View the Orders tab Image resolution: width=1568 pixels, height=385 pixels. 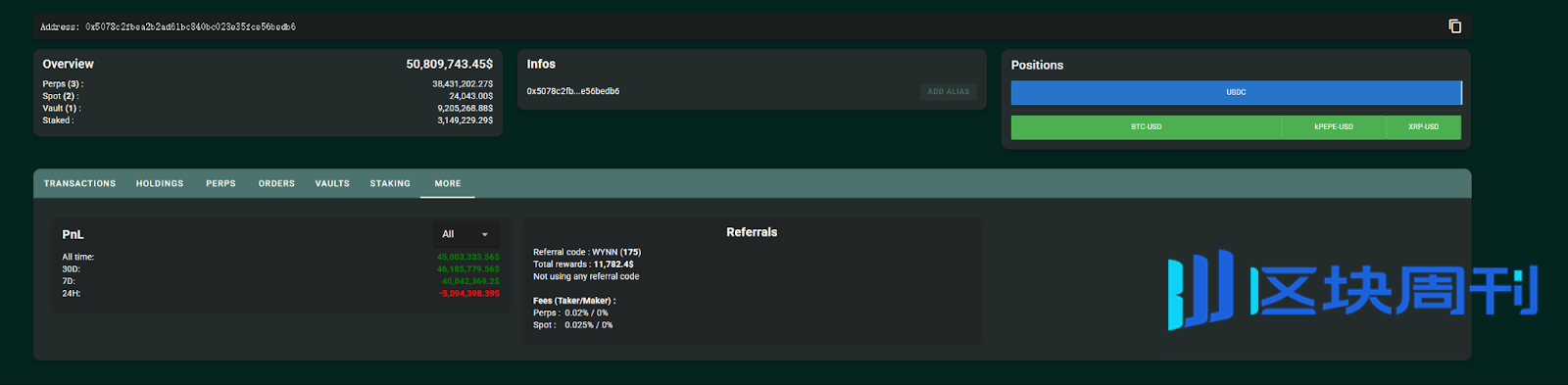point(276,184)
